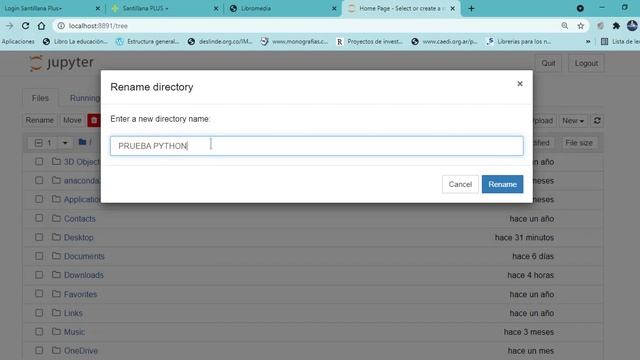Click the new directory name input field
This screenshot has width=640, height=360.
316,146
